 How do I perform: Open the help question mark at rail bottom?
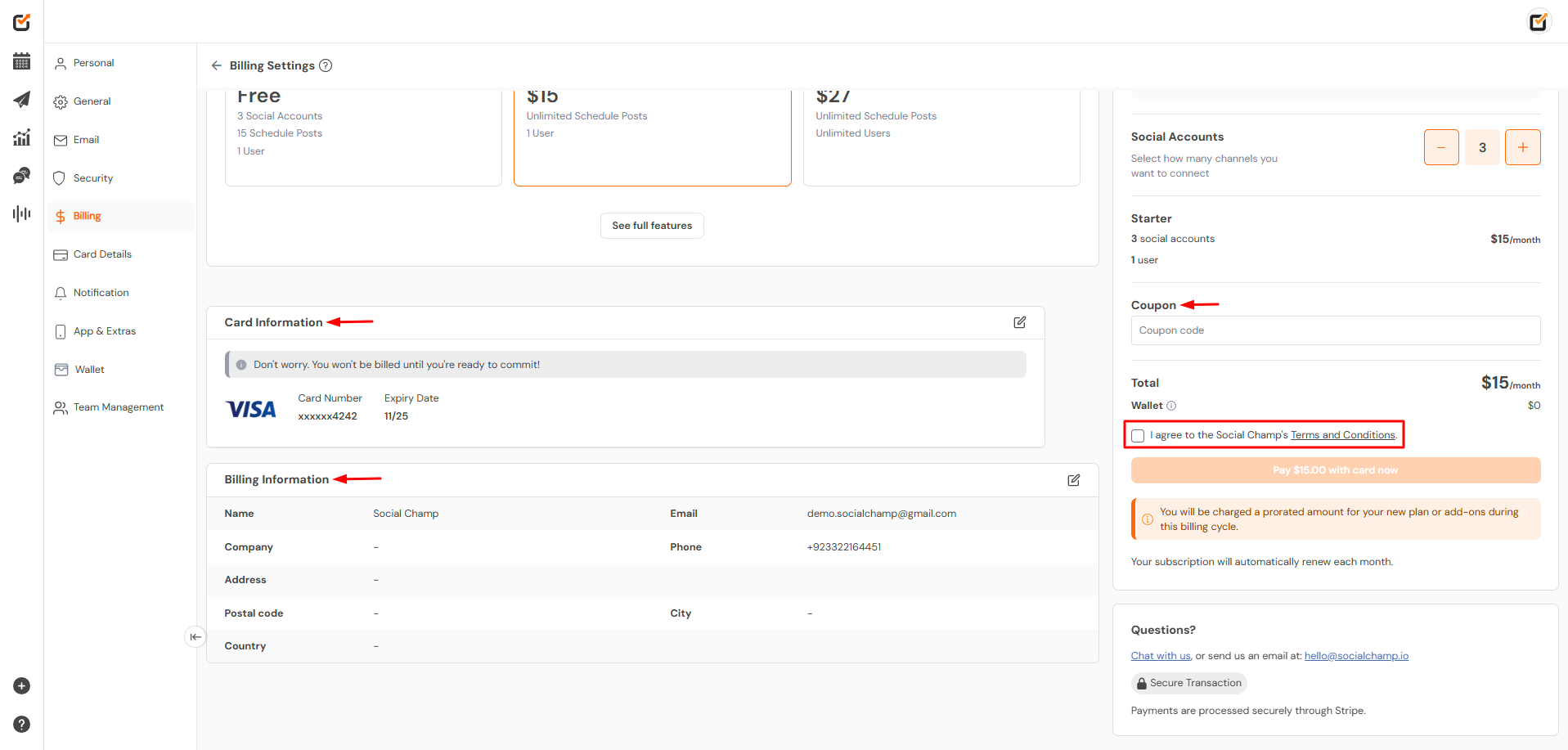22,724
